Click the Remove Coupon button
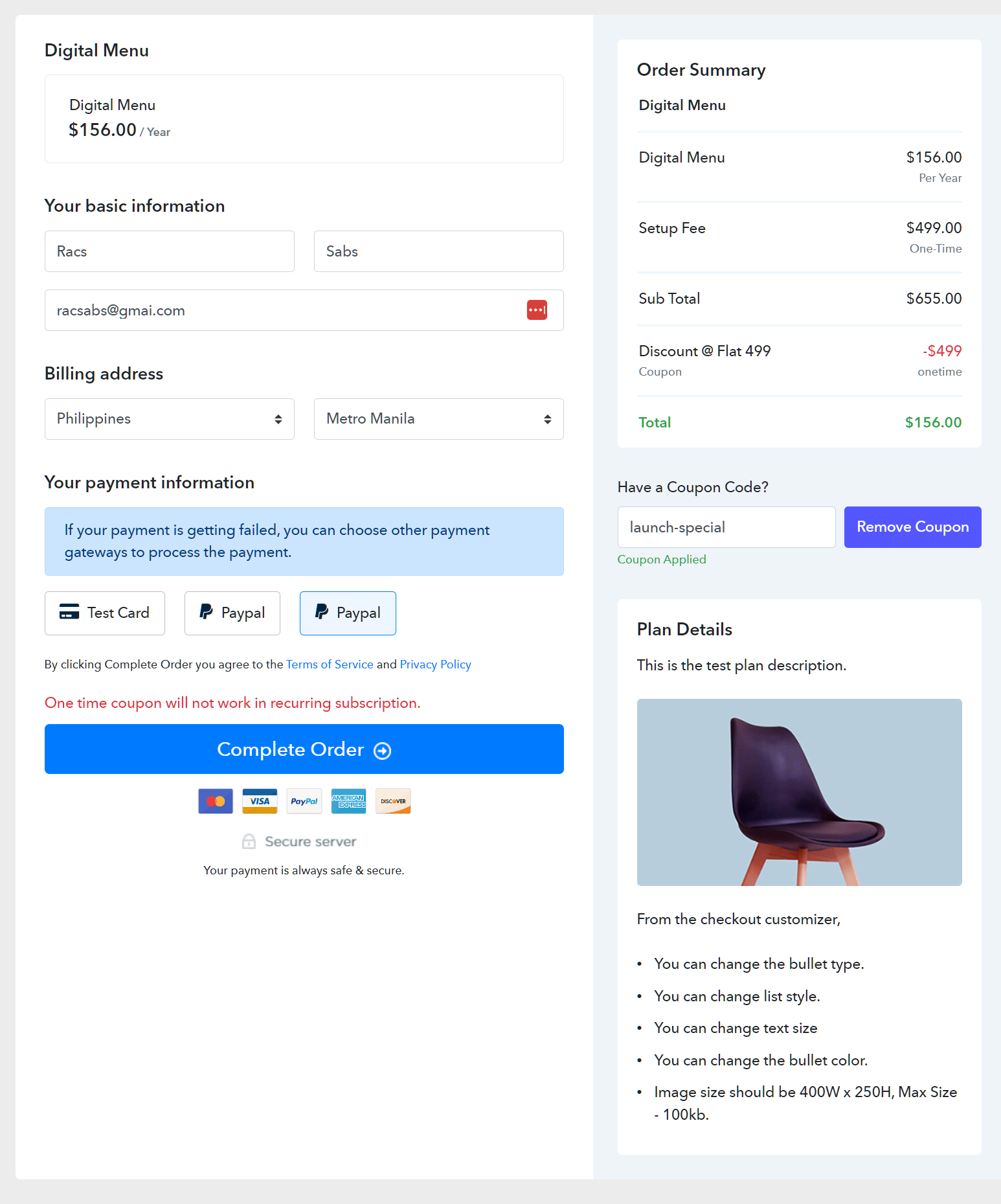The width and height of the screenshot is (1001, 1204). [913, 527]
